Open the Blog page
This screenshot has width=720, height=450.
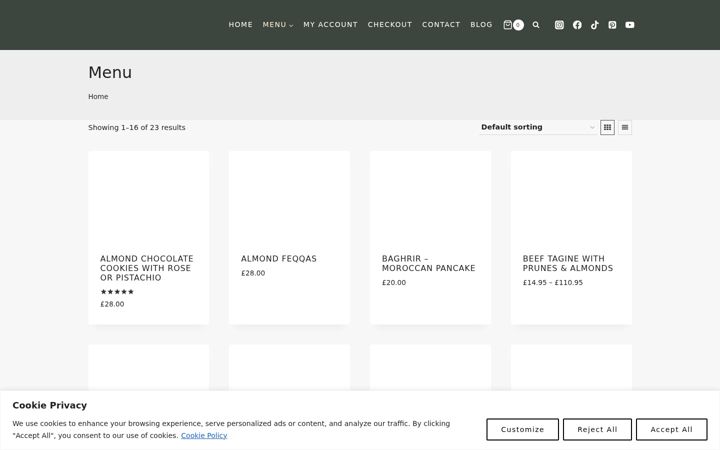tap(481, 25)
